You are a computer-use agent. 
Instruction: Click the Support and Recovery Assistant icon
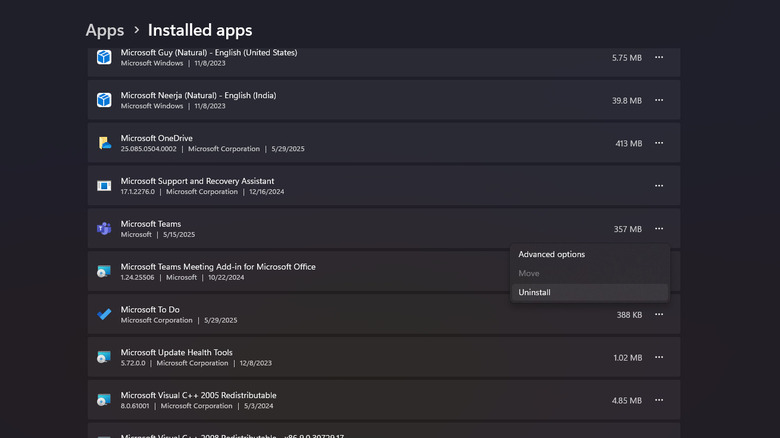click(104, 186)
